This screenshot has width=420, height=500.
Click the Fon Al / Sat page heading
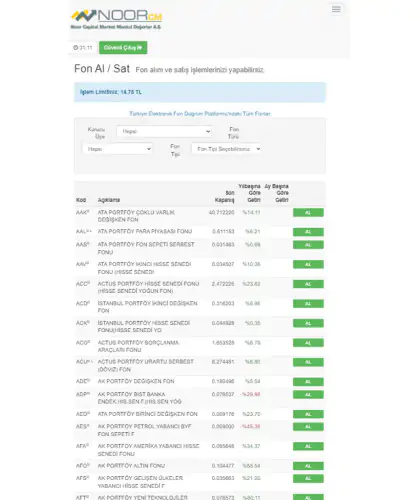coord(102,69)
